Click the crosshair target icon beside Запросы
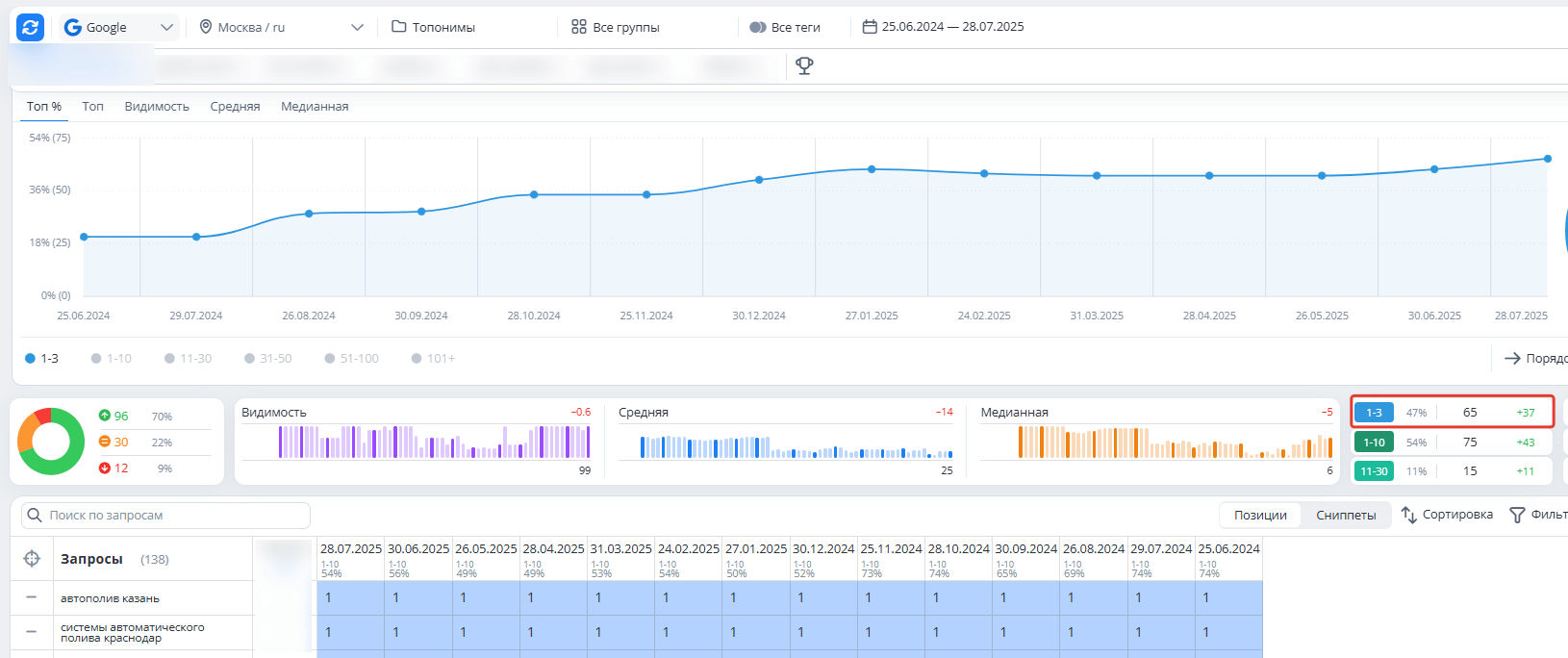 32,559
